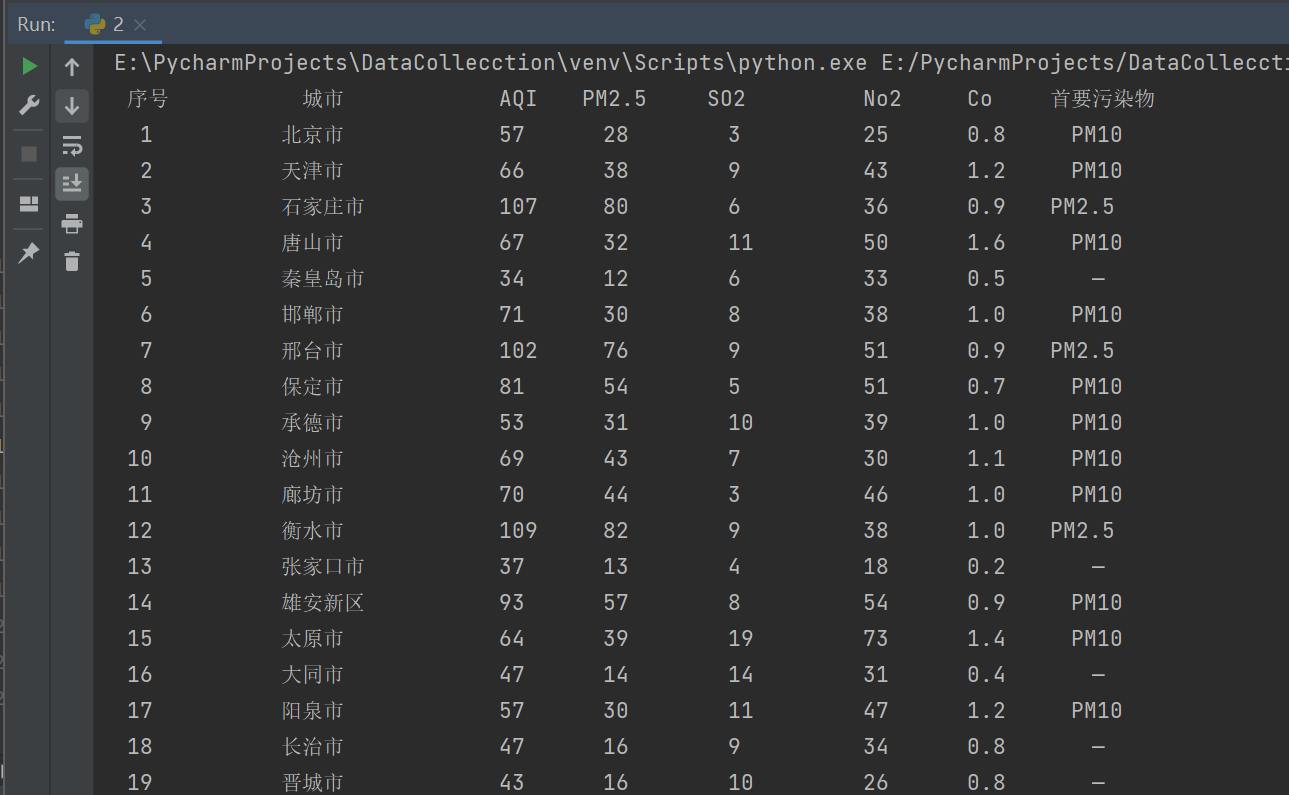Click city name 张家口市
This screenshot has width=1289, height=795.
point(323,567)
